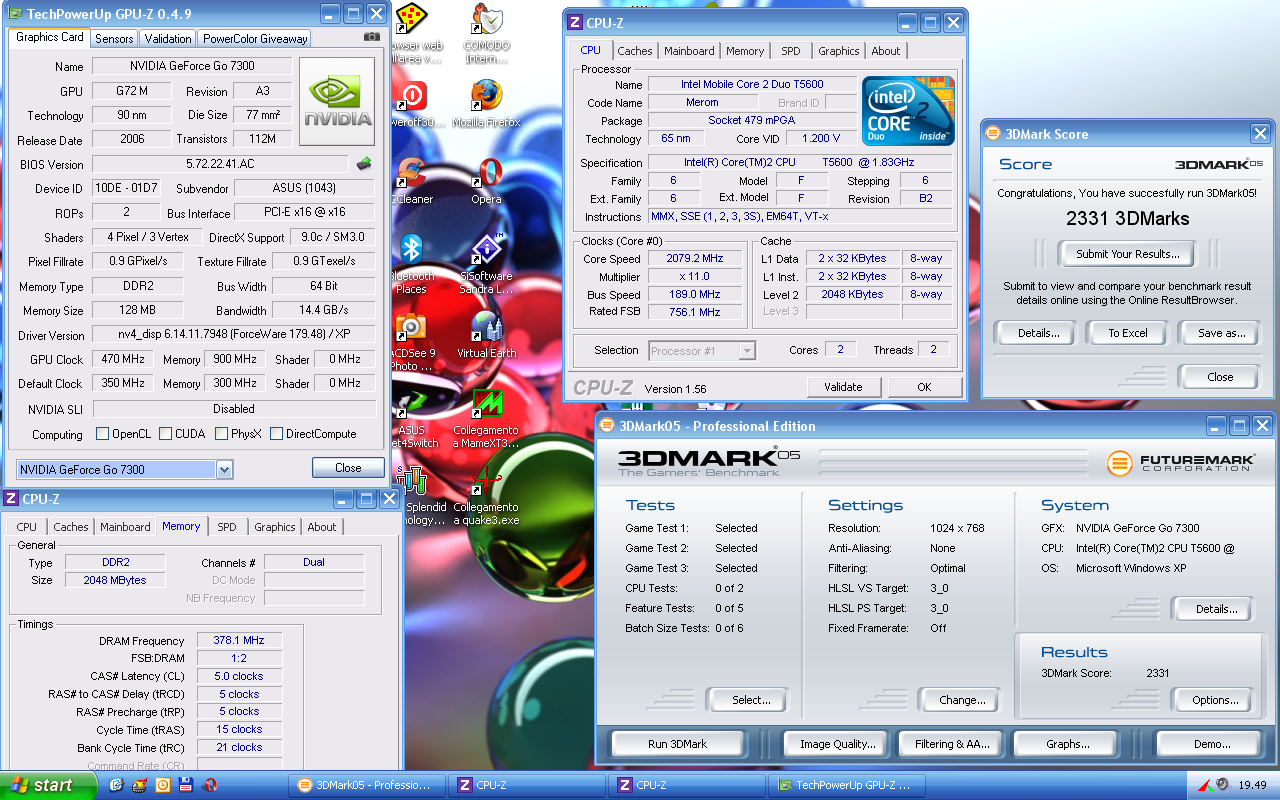Click Close button in GPU-Z
The height and width of the screenshot is (800, 1280).
click(x=348, y=468)
